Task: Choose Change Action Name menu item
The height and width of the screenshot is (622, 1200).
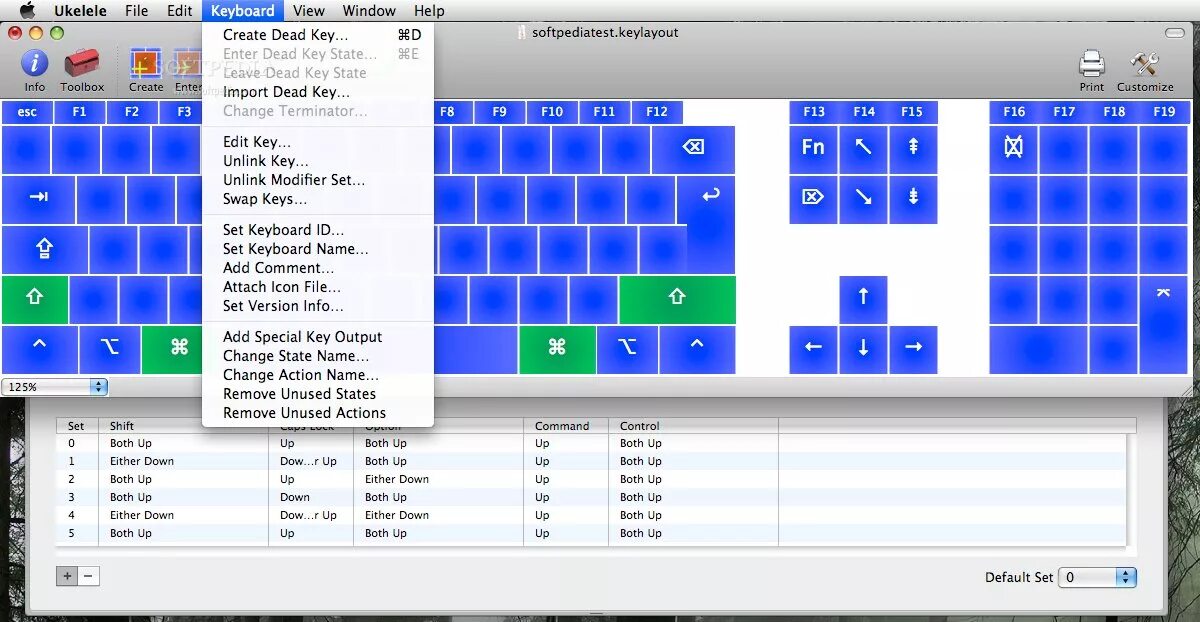Action: click(318, 375)
